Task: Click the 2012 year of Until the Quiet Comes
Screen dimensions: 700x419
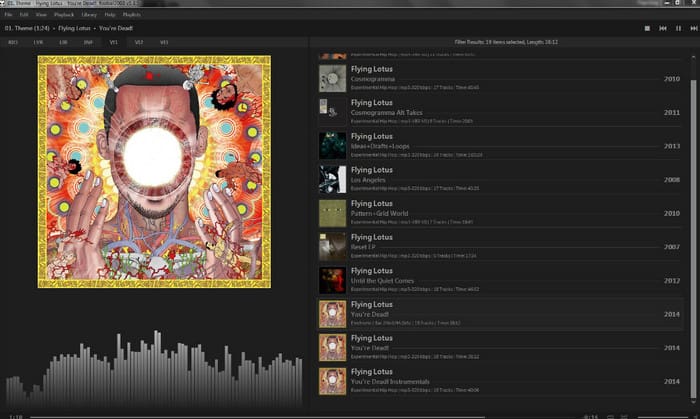Action: (x=671, y=281)
